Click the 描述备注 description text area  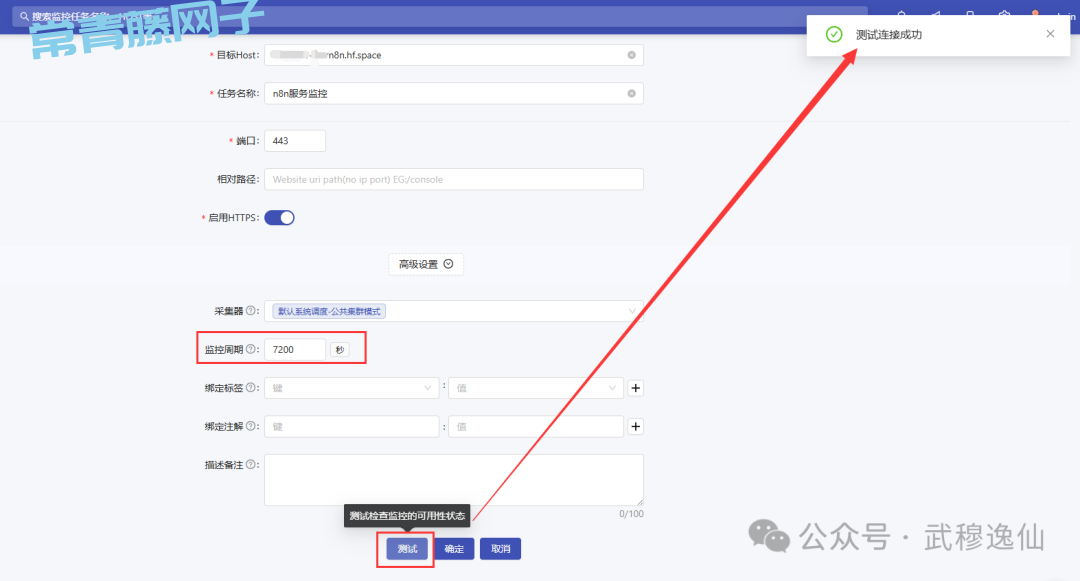coord(453,480)
